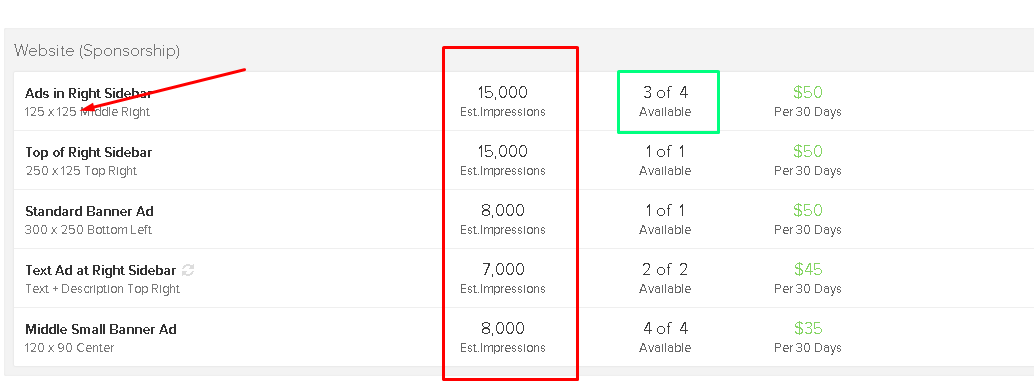
Task: Click the $50 price for Ads in Right Sidebar
Action: [808, 92]
